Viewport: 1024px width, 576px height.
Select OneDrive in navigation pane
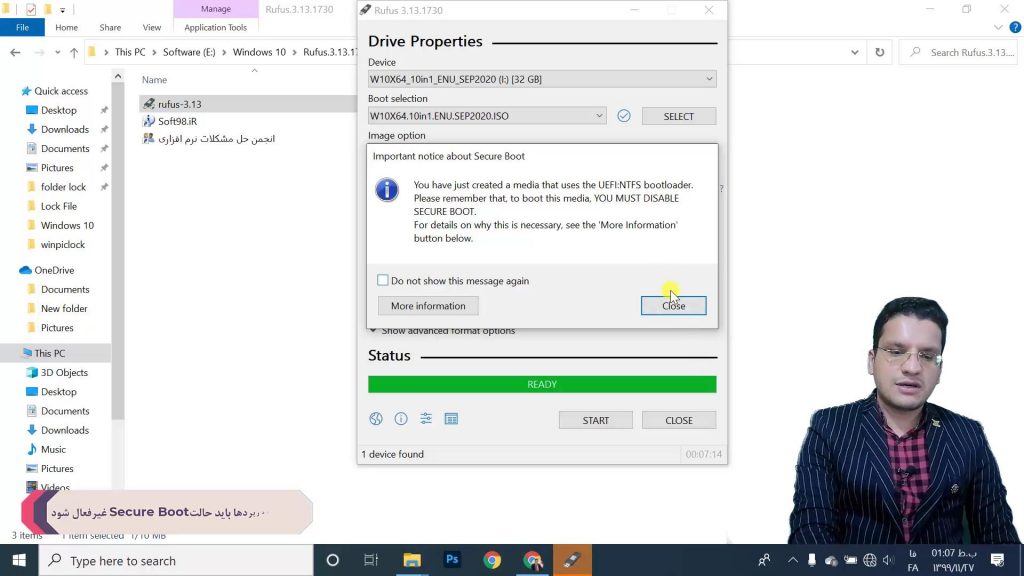pyautogui.click(x=54, y=270)
